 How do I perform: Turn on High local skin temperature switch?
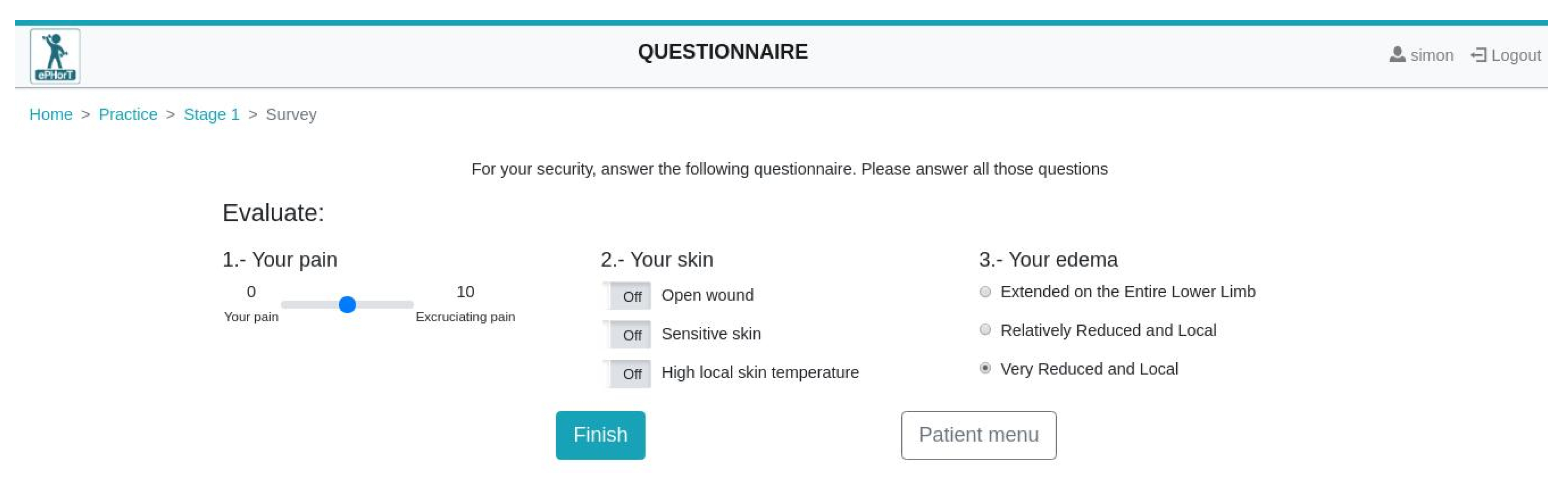627,373
